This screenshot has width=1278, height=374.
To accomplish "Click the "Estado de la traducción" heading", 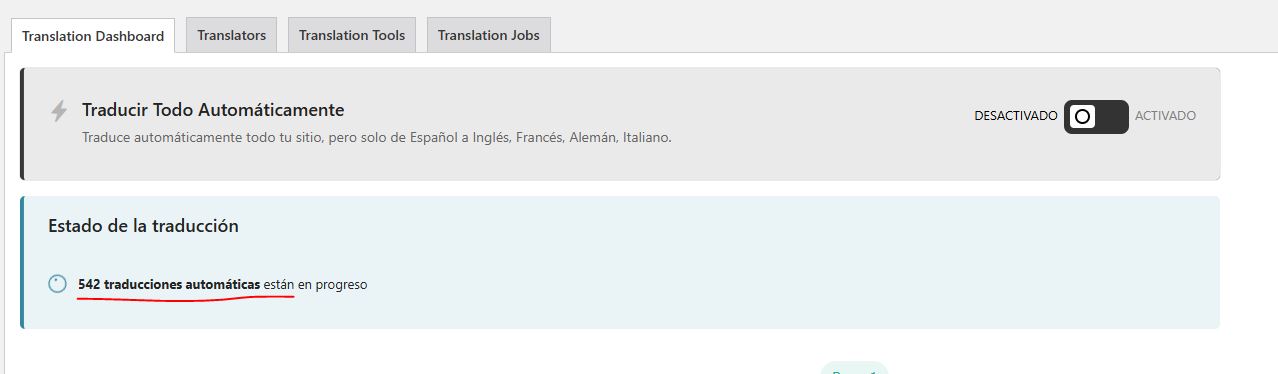I will [143, 226].
